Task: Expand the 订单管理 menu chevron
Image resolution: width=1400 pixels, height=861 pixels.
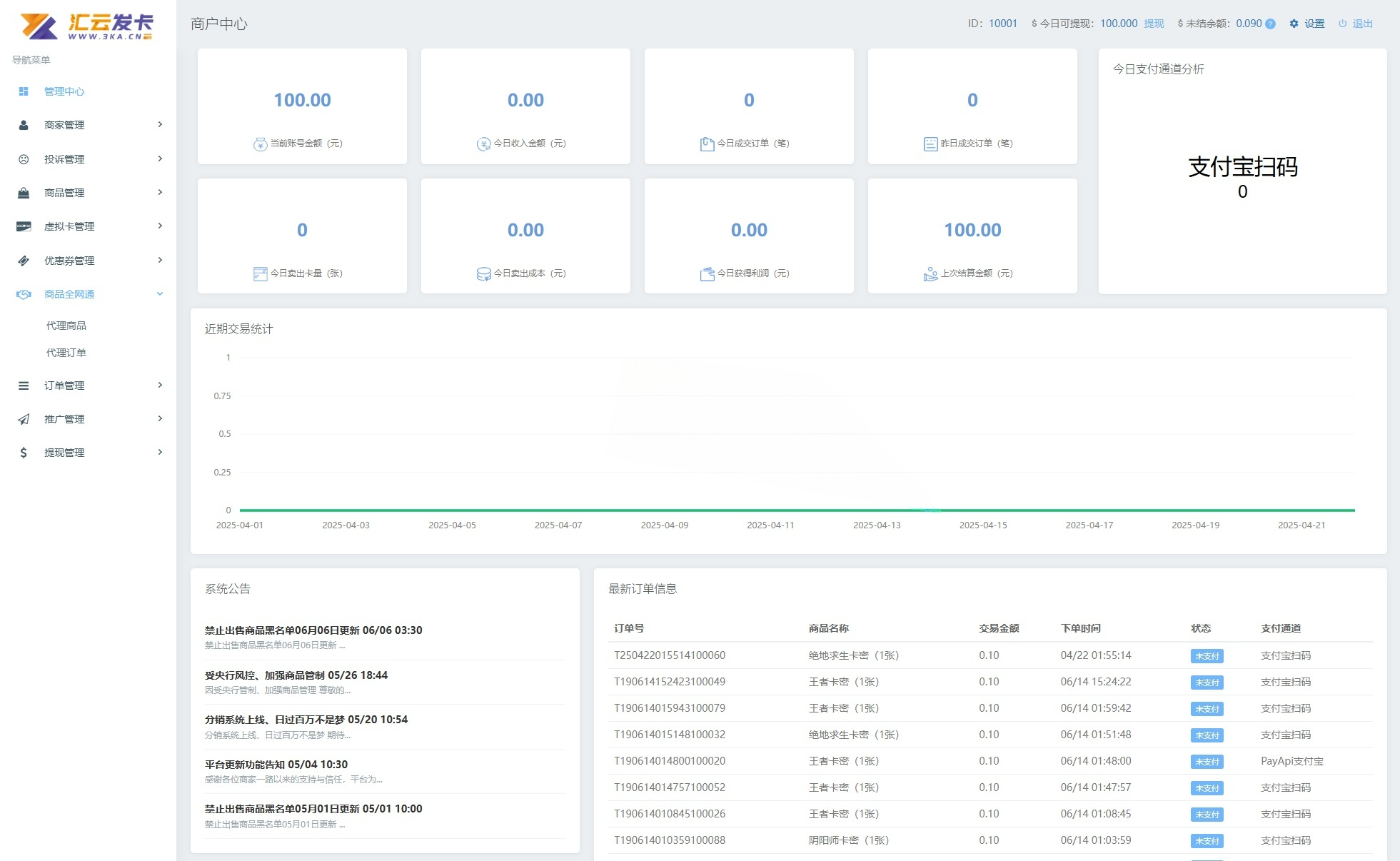Action: click(160, 385)
